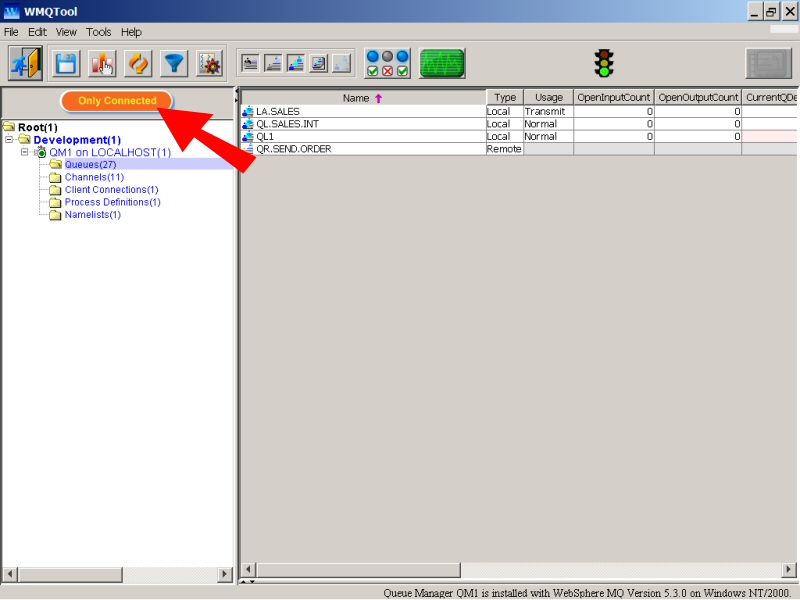Sort by the Usage column header
The image size is (800, 600).
pyautogui.click(x=548, y=97)
